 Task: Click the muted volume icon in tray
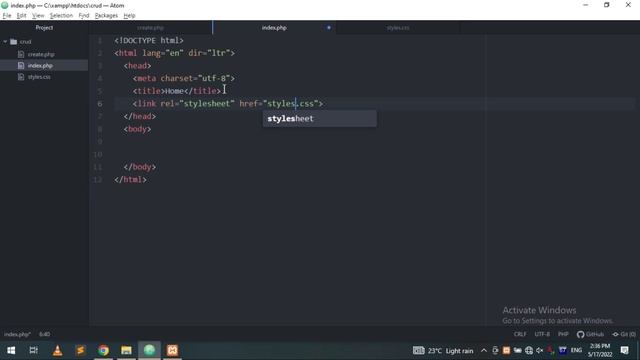[x=540, y=351]
